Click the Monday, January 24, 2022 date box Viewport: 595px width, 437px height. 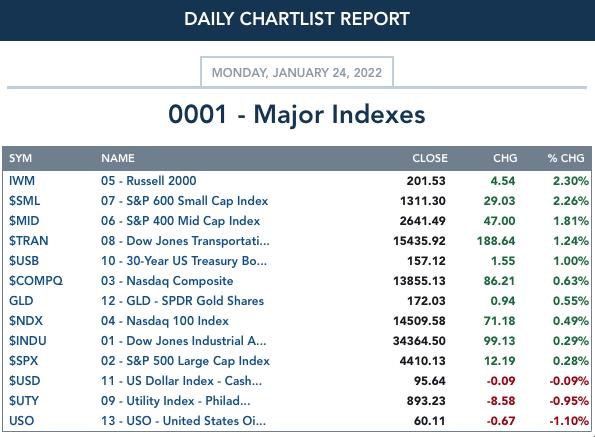point(297,72)
